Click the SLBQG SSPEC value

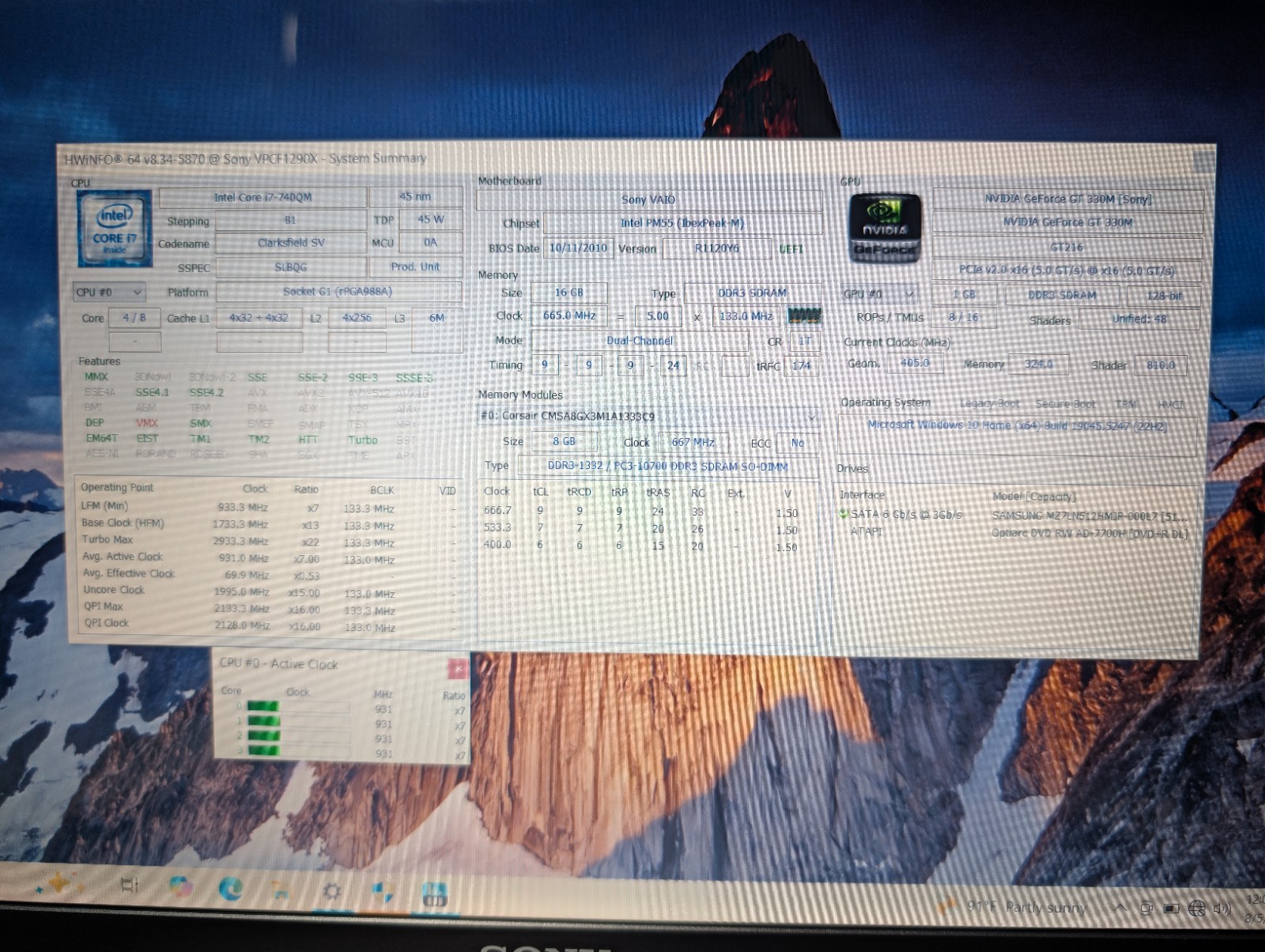[290, 267]
